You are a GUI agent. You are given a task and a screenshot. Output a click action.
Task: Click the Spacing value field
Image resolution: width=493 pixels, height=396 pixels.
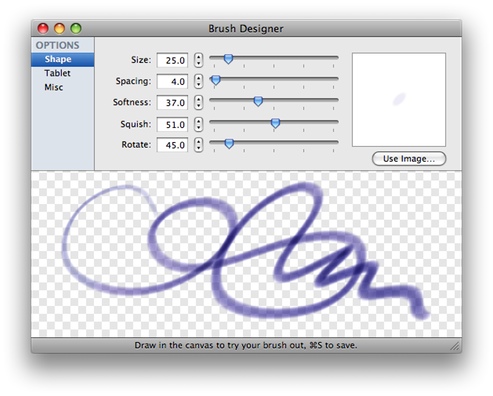pyautogui.click(x=172, y=81)
